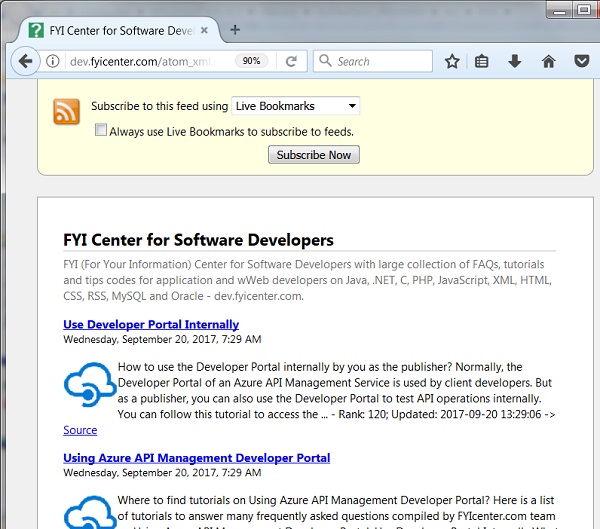
Task: Click the Pocket save icon
Action: point(582,61)
